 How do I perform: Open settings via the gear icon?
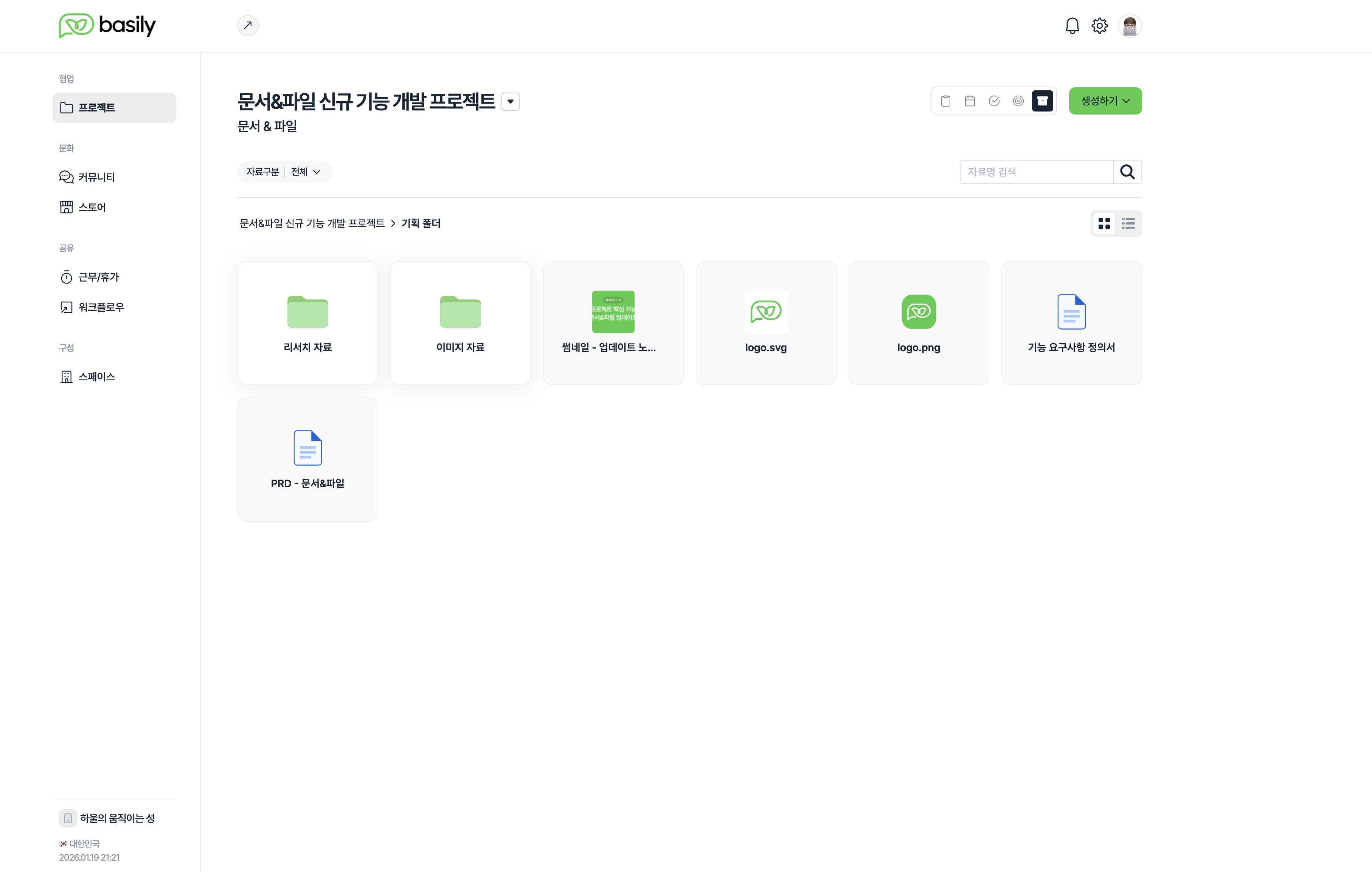(1099, 26)
